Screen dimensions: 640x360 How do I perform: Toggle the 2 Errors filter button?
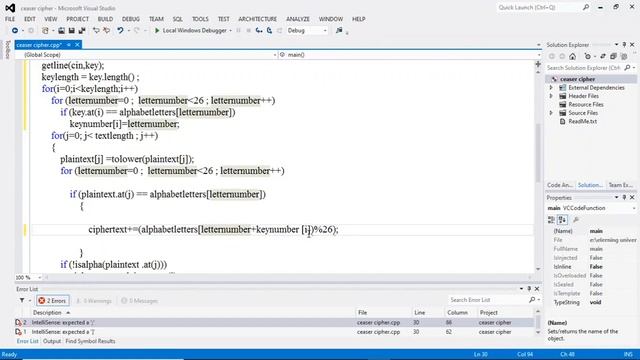[53, 301]
